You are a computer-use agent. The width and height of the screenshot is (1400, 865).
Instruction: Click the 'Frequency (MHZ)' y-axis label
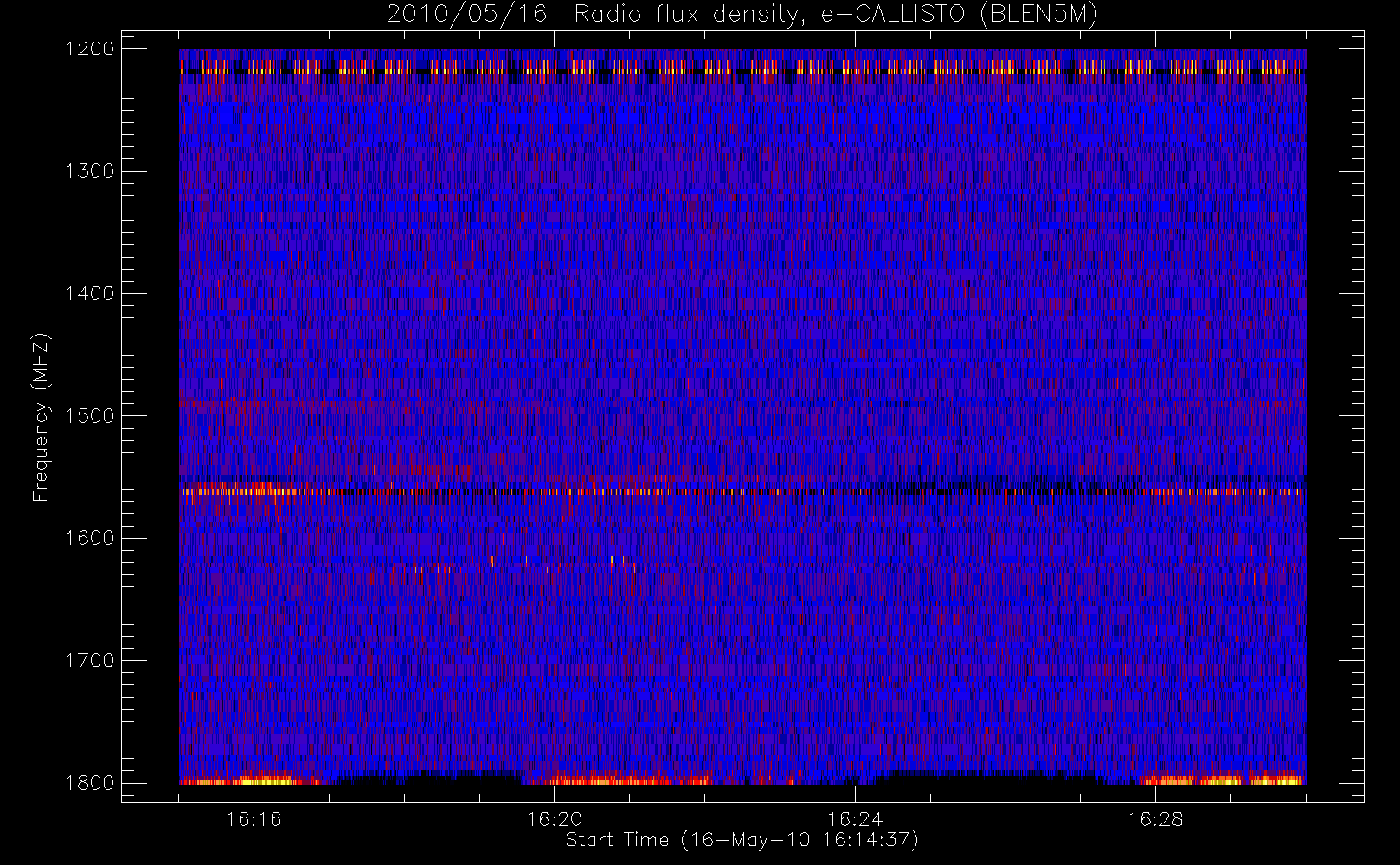41,417
